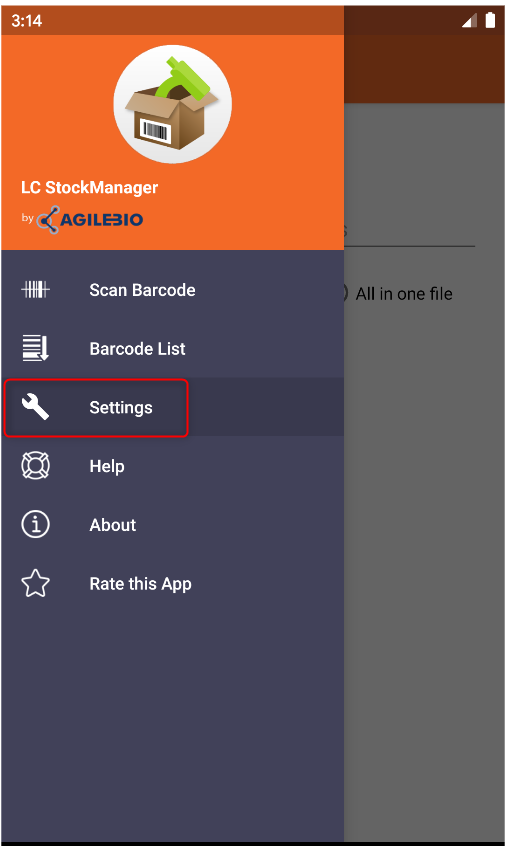This screenshot has height=846, width=507.
Task: Tap the wrench Settings icon
Action: pos(36,407)
